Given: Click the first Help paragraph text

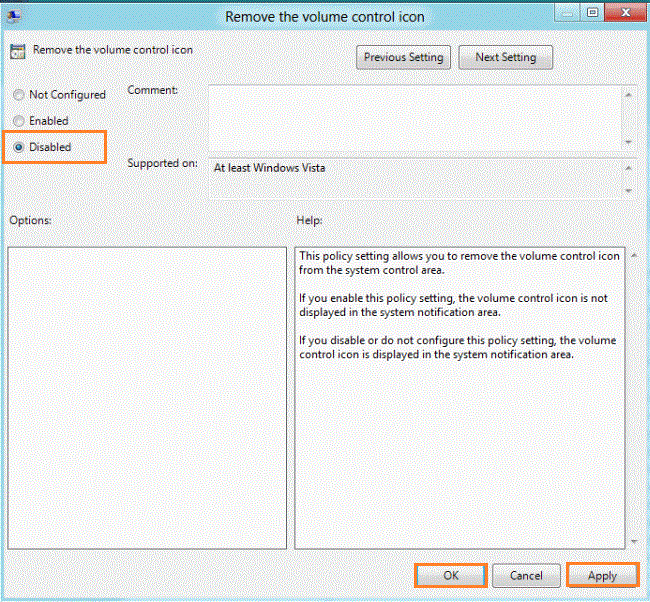Looking at the screenshot, I should pos(459,263).
